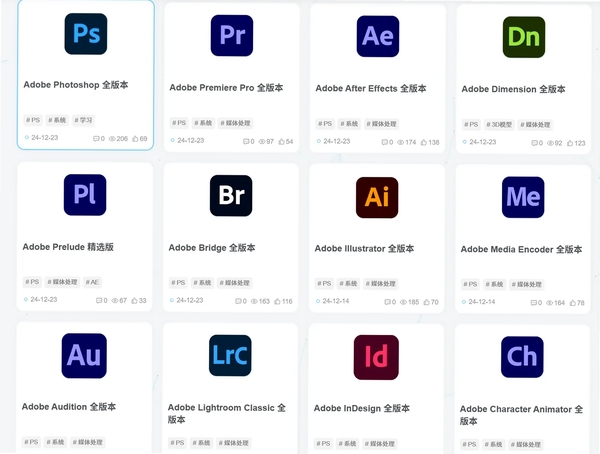Open the Adobe After Effects 全版本 title

pyautogui.click(x=371, y=88)
